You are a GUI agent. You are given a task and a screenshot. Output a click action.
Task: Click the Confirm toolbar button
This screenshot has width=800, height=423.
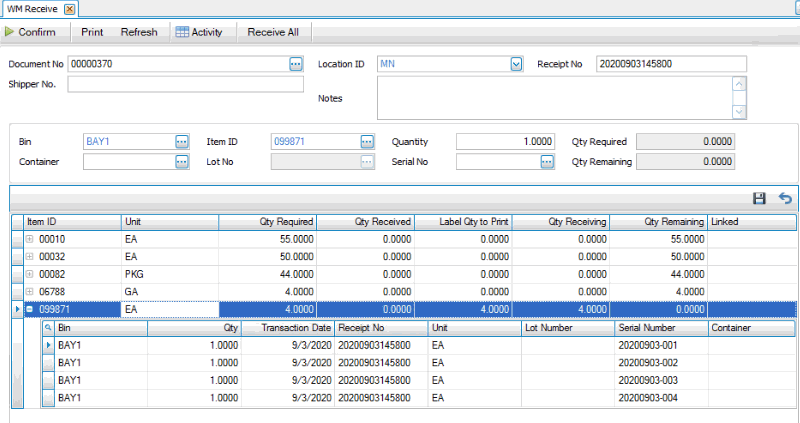tap(31, 32)
